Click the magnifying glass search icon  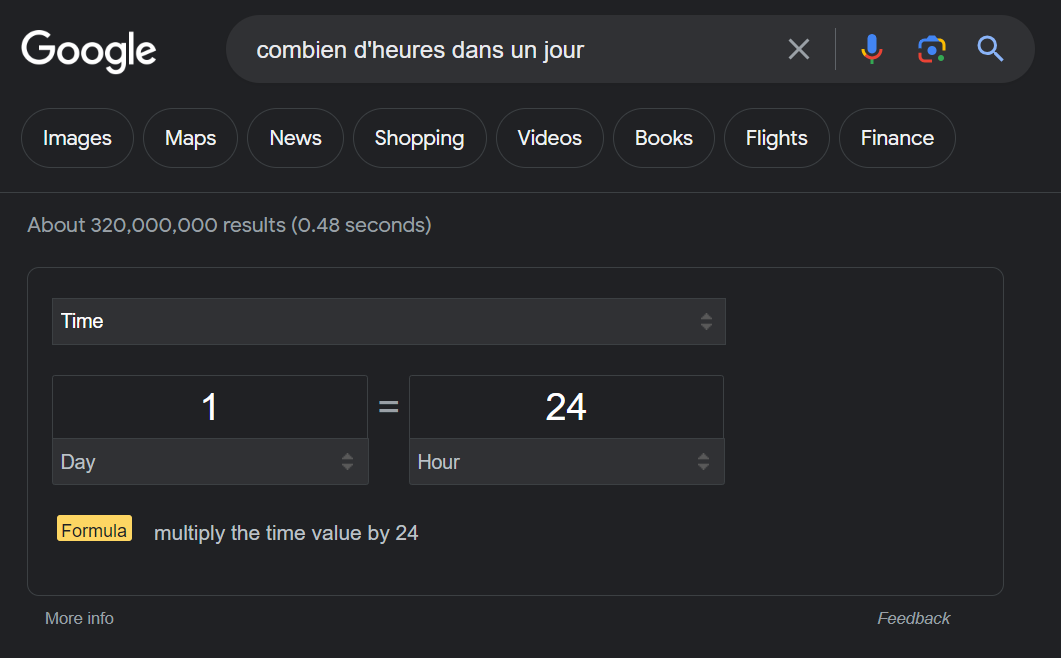tap(990, 49)
